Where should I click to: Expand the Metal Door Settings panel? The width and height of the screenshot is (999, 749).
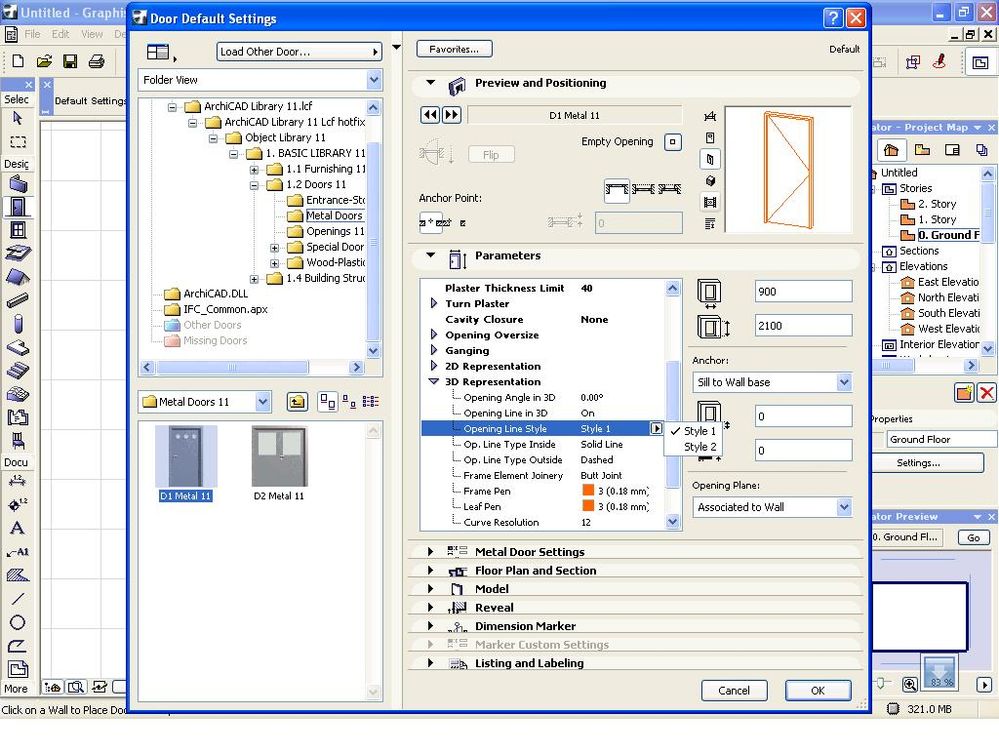click(x=431, y=552)
